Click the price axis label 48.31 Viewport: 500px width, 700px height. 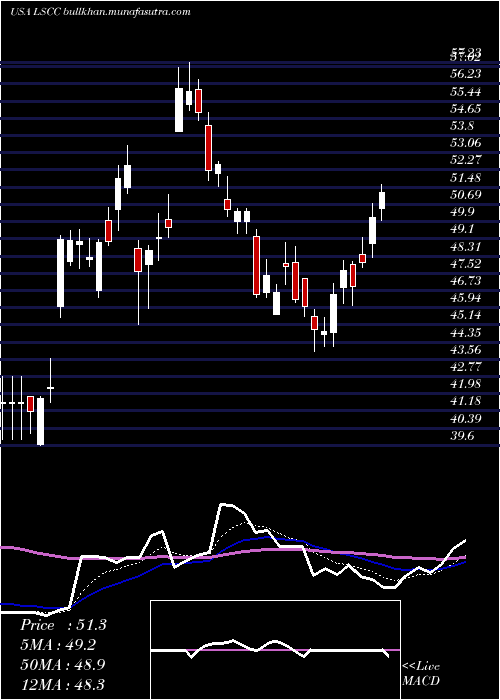466,246
